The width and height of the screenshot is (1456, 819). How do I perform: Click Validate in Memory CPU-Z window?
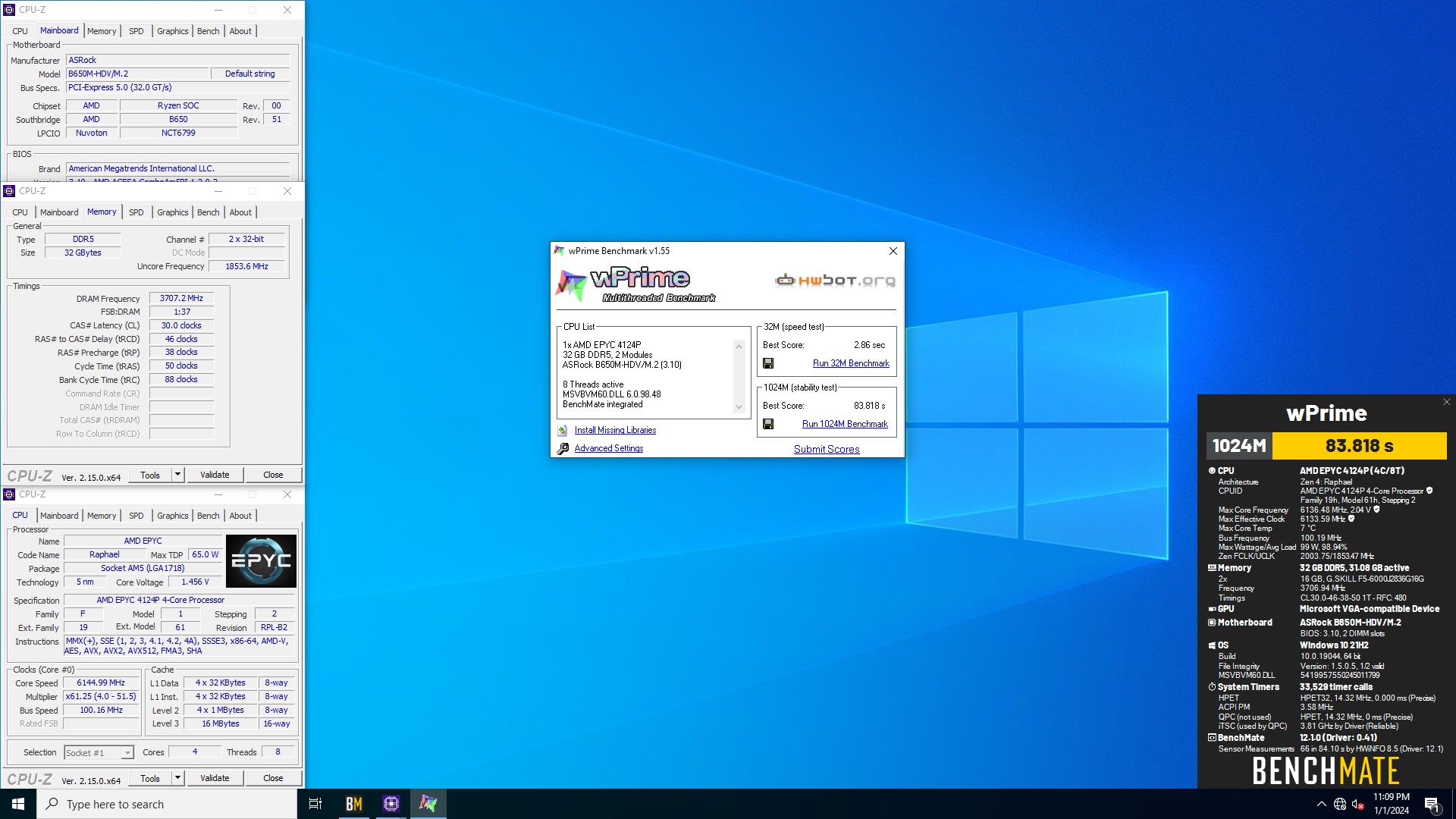tap(215, 475)
